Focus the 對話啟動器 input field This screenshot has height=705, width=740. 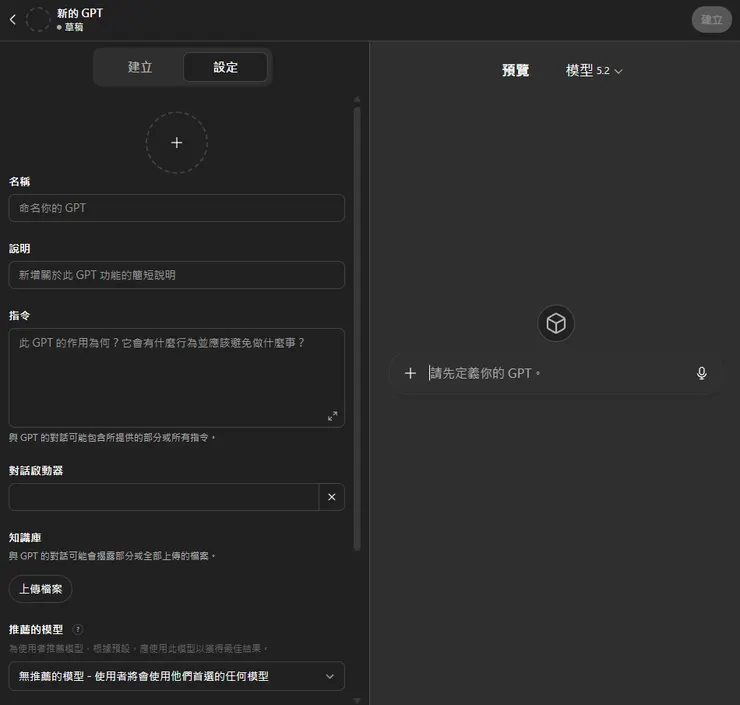point(164,497)
